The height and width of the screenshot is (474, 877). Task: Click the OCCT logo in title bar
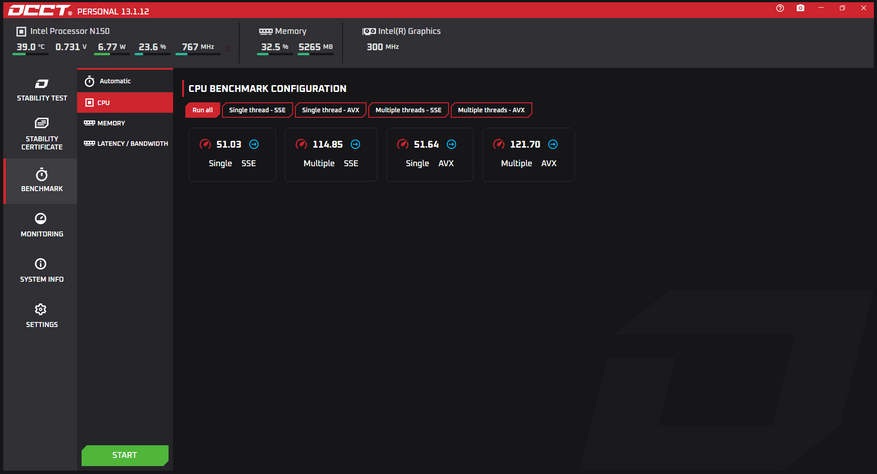[40, 10]
